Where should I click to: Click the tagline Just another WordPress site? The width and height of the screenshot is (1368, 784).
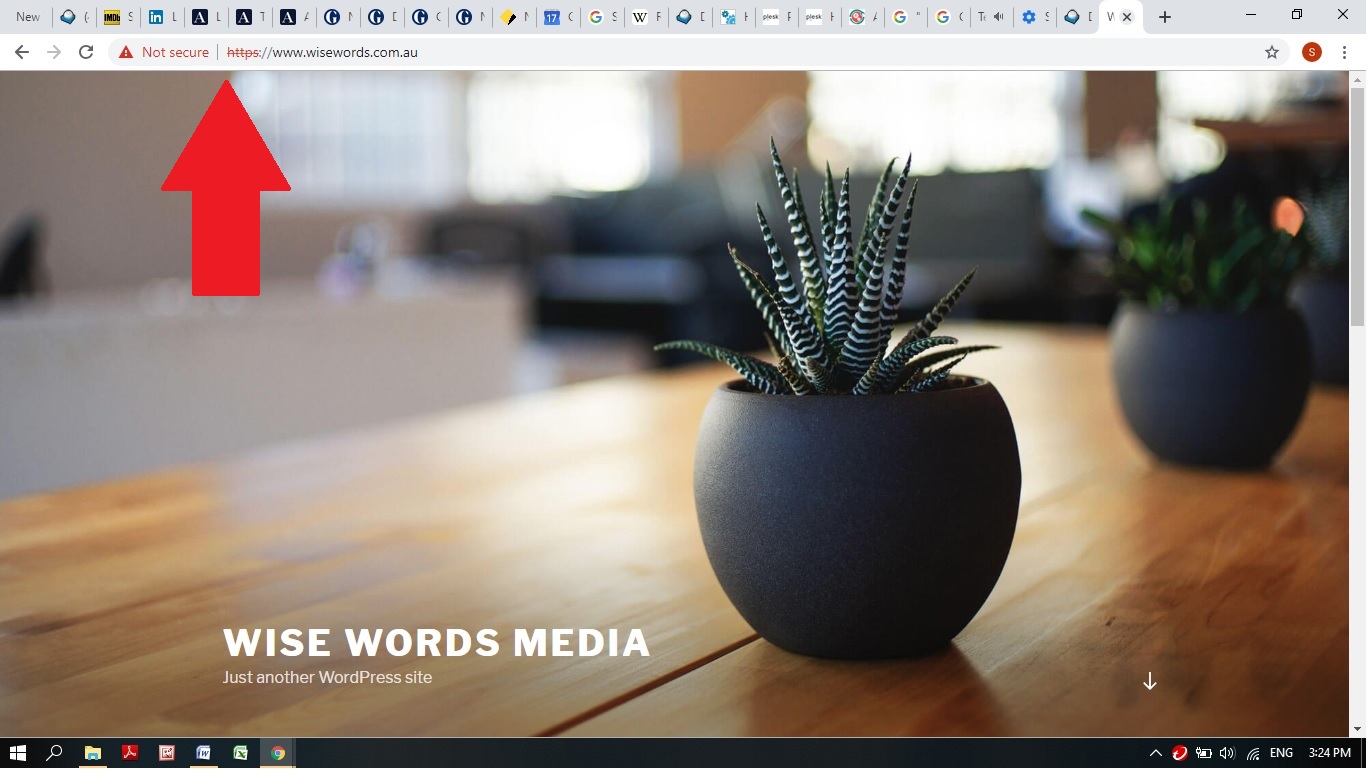(x=327, y=677)
